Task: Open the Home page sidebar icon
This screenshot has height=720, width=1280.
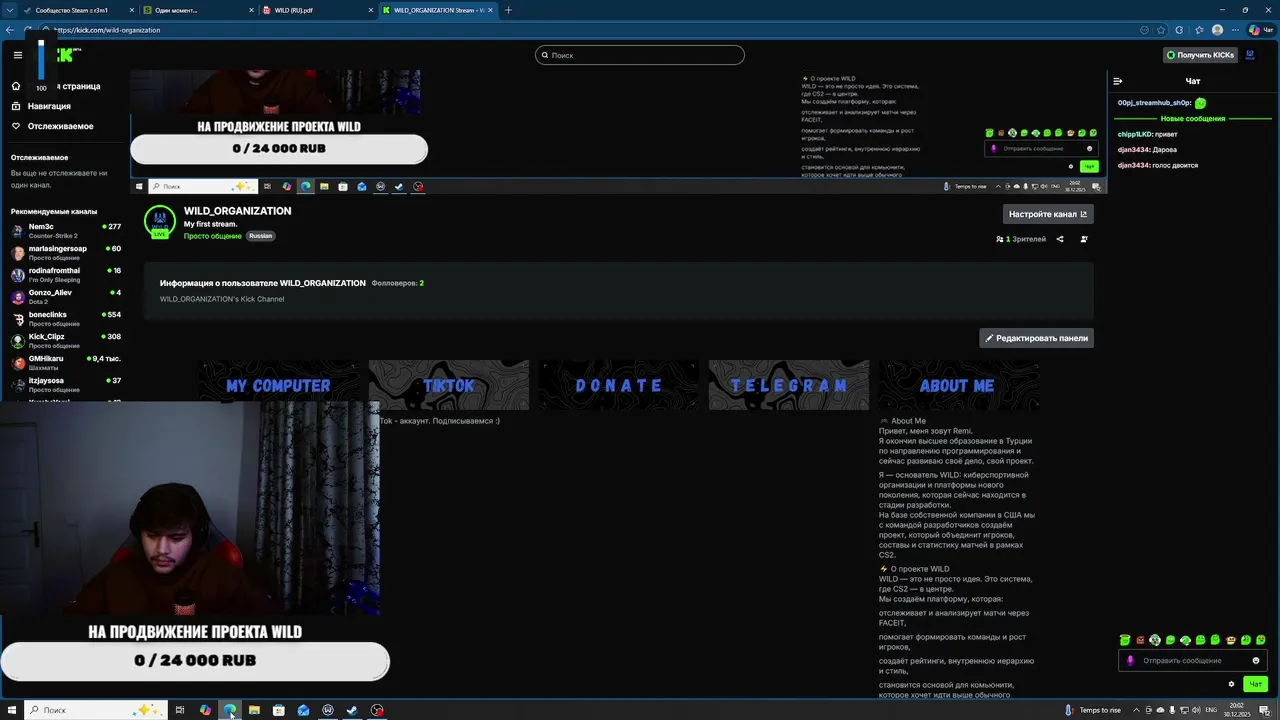Action: pyautogui.click(x=16, y=86)
